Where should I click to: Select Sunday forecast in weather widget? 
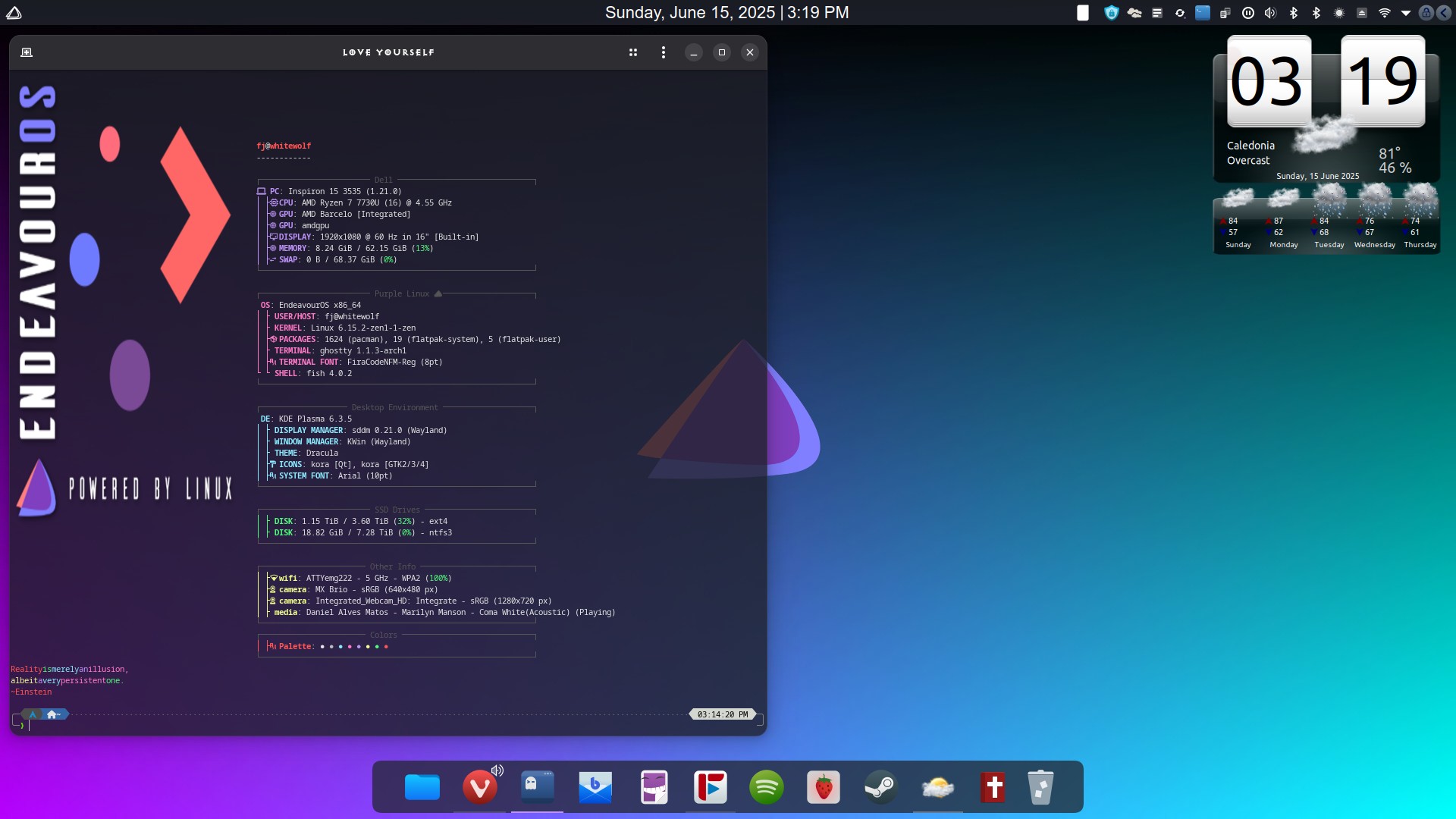click(x=1238, y=220)
